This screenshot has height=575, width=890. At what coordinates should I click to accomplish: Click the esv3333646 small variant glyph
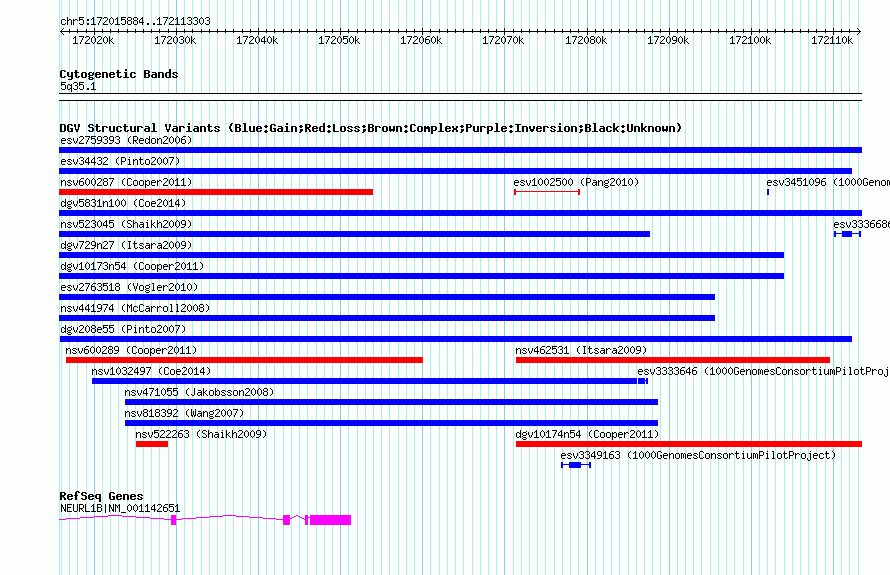(643, 381)
